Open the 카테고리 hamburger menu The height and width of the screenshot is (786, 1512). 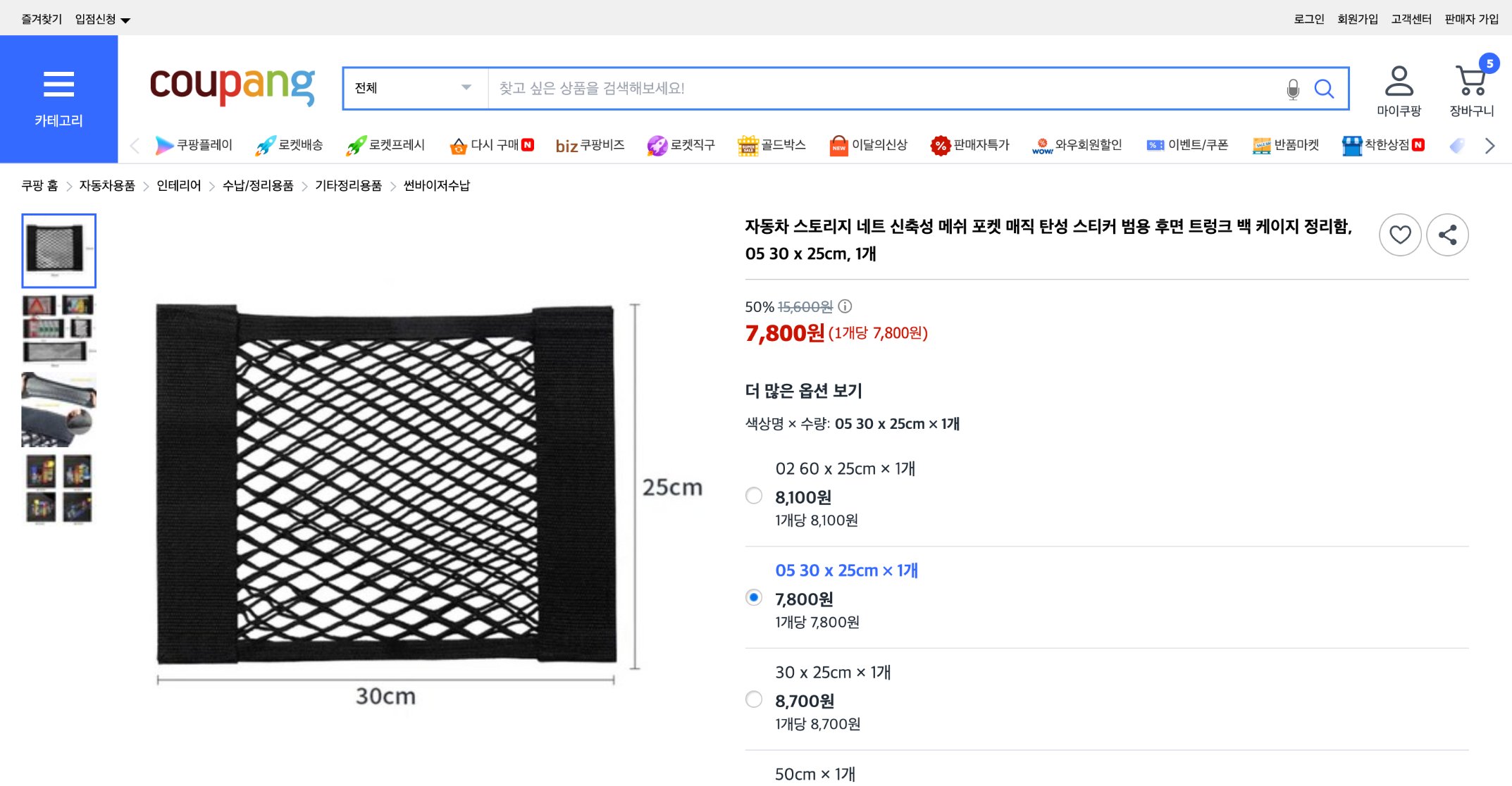(59, 82)
